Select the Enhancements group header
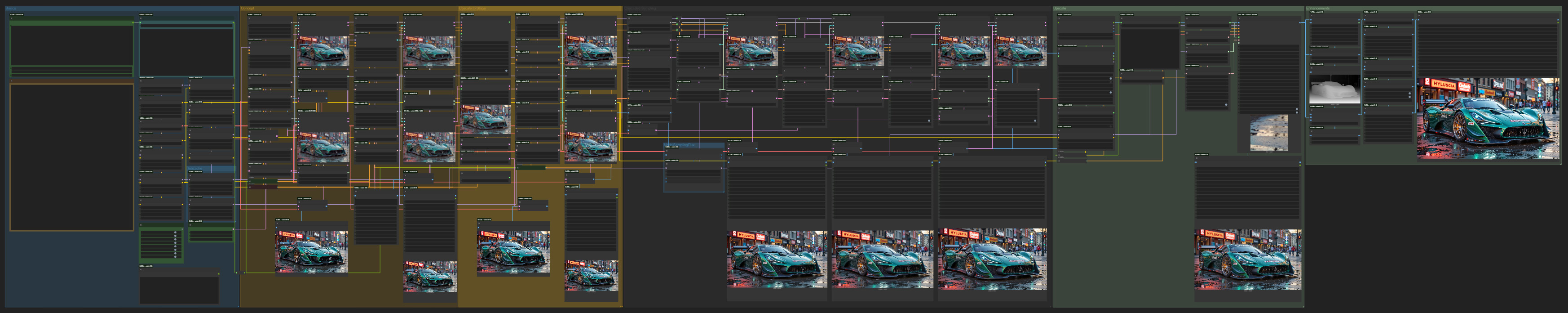 point(1318,9)
